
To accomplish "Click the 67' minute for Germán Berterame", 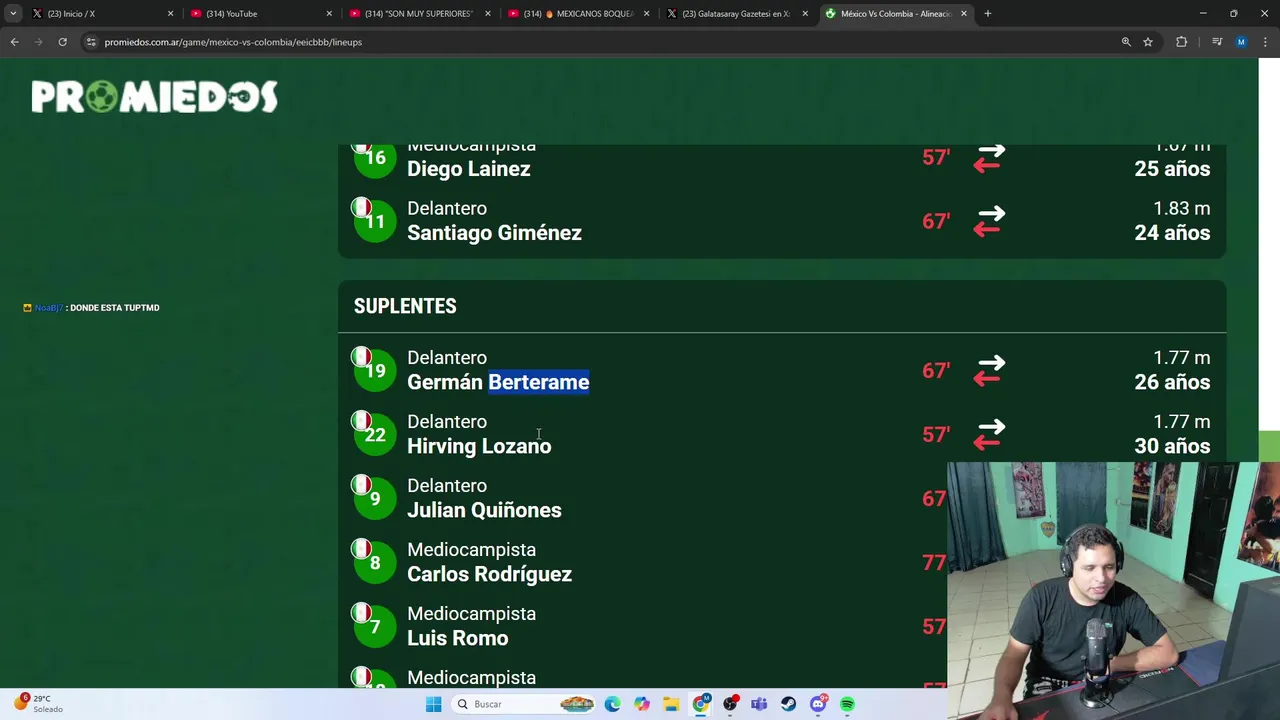I will pyautogui.click(x=936, y=371).
